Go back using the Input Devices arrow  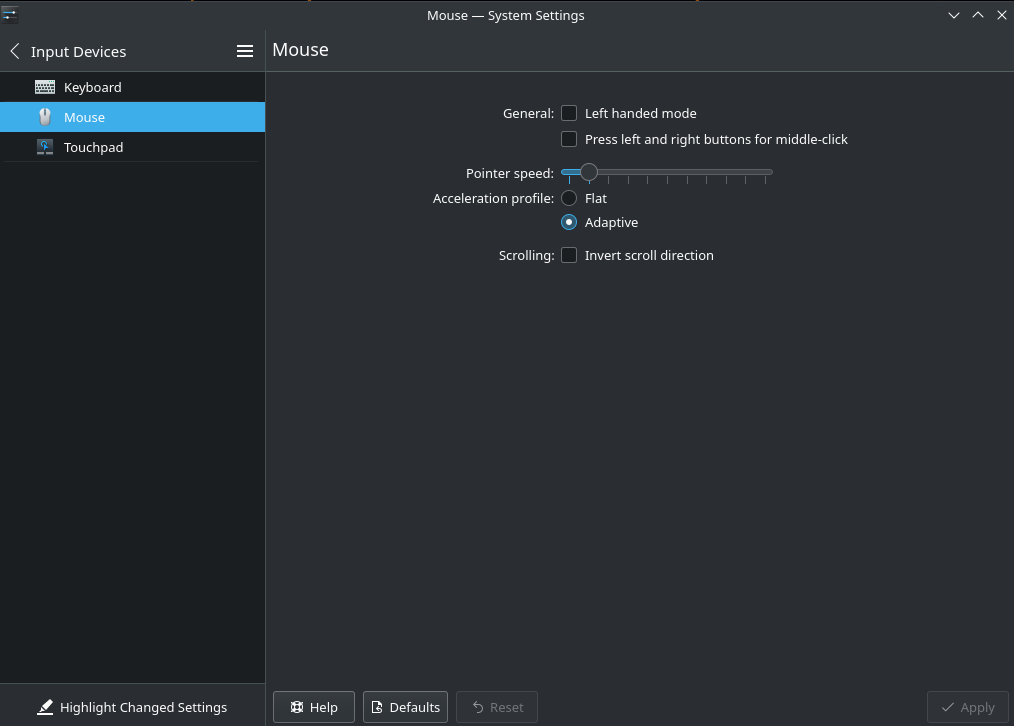coord(15,51)
